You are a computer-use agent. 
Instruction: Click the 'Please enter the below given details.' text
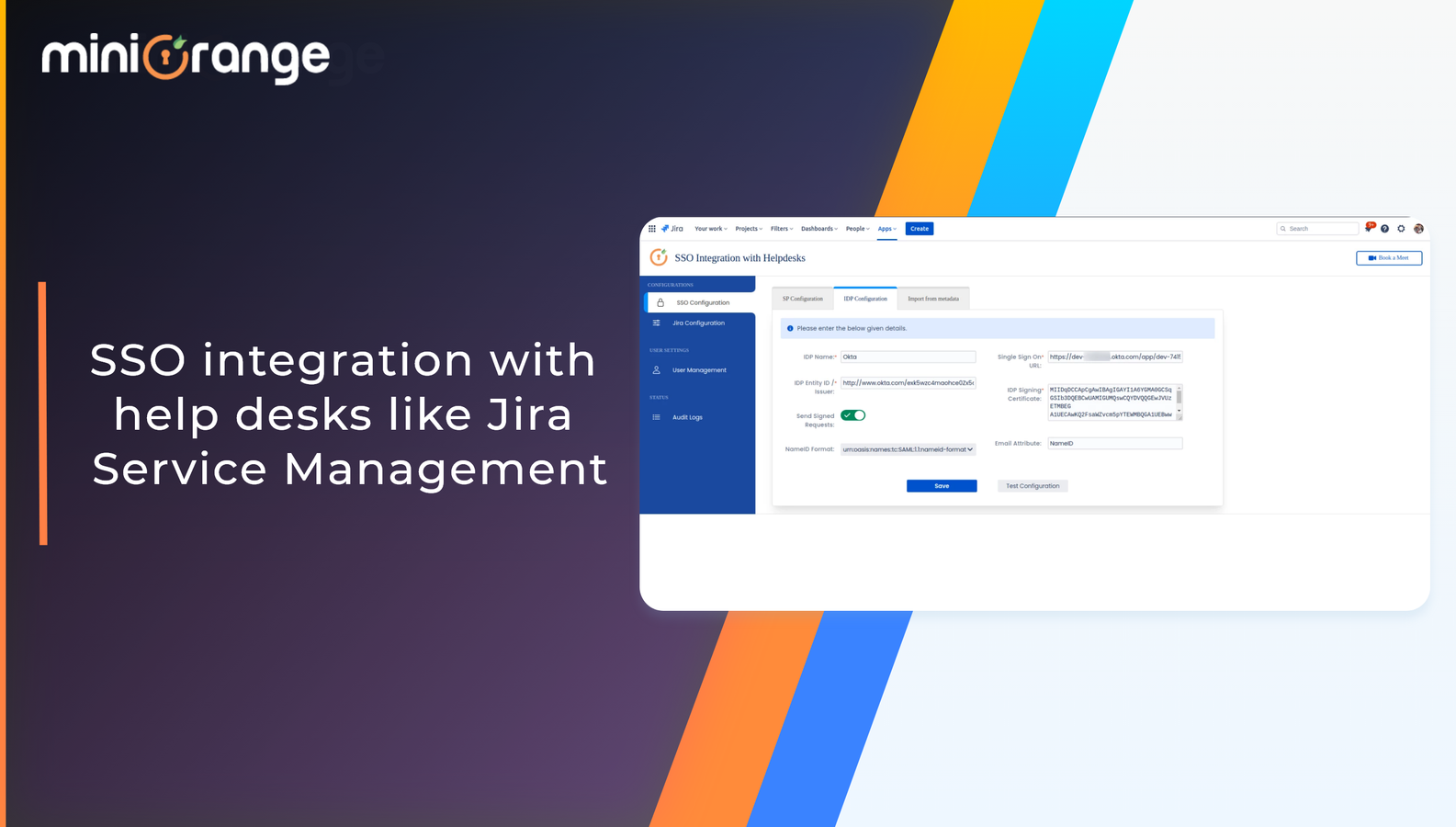click(x=852, y=328)
